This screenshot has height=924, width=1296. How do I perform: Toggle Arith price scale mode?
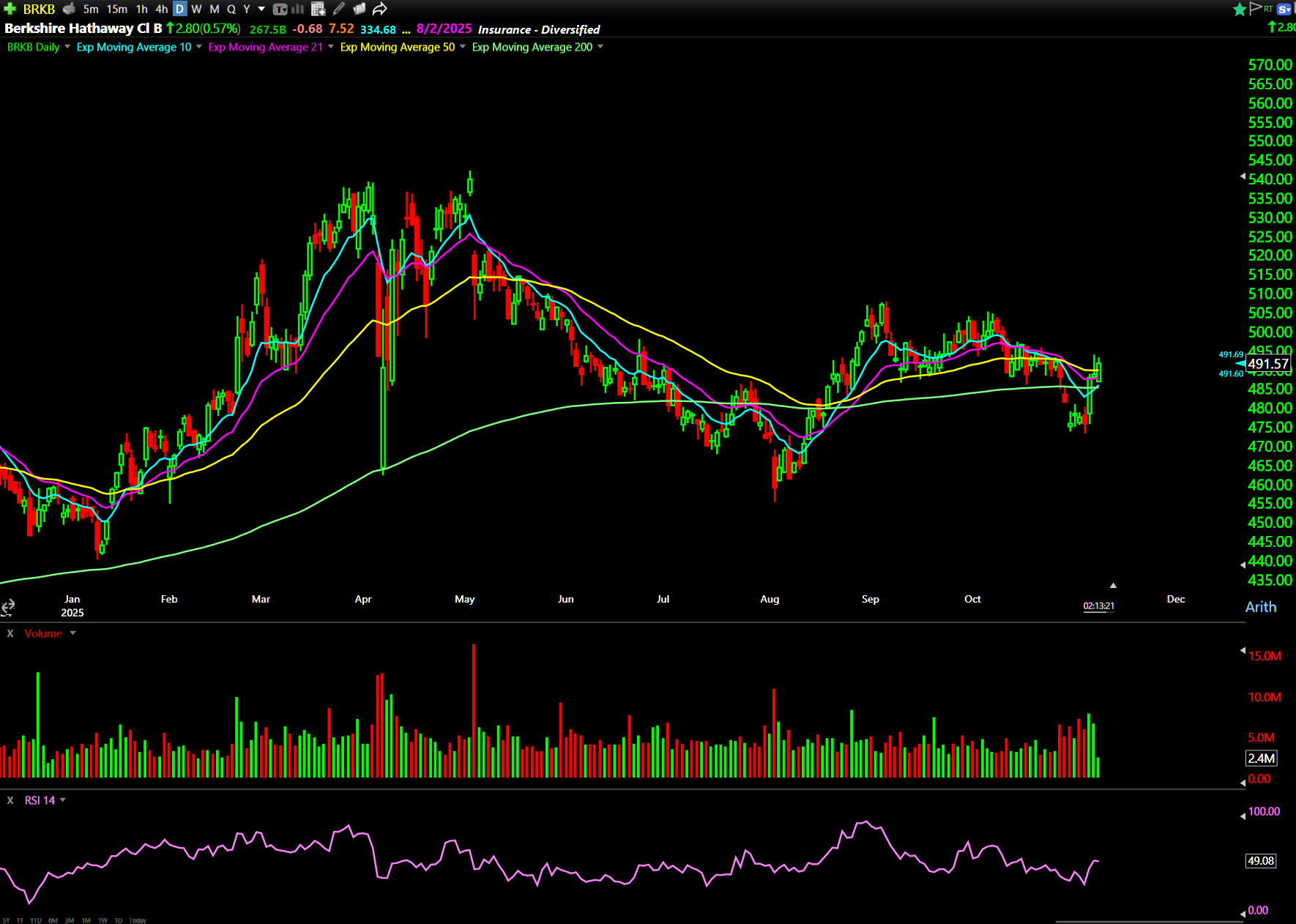1260,607
